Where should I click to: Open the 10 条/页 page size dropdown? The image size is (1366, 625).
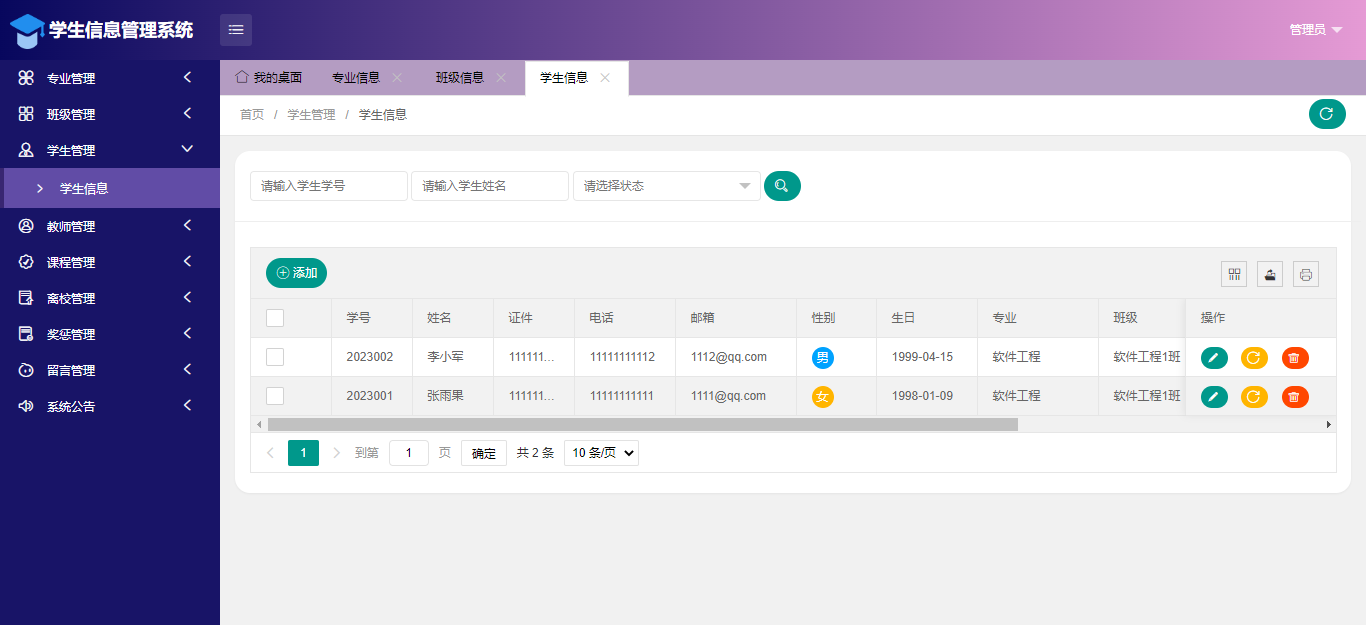point(601,453)
